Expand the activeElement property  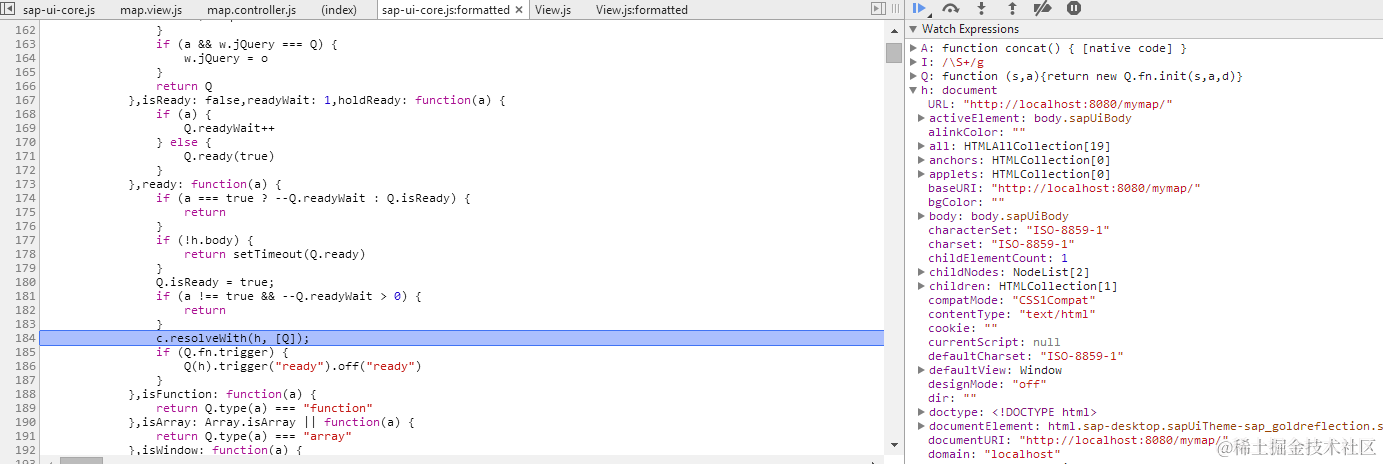tap(921, 118)
